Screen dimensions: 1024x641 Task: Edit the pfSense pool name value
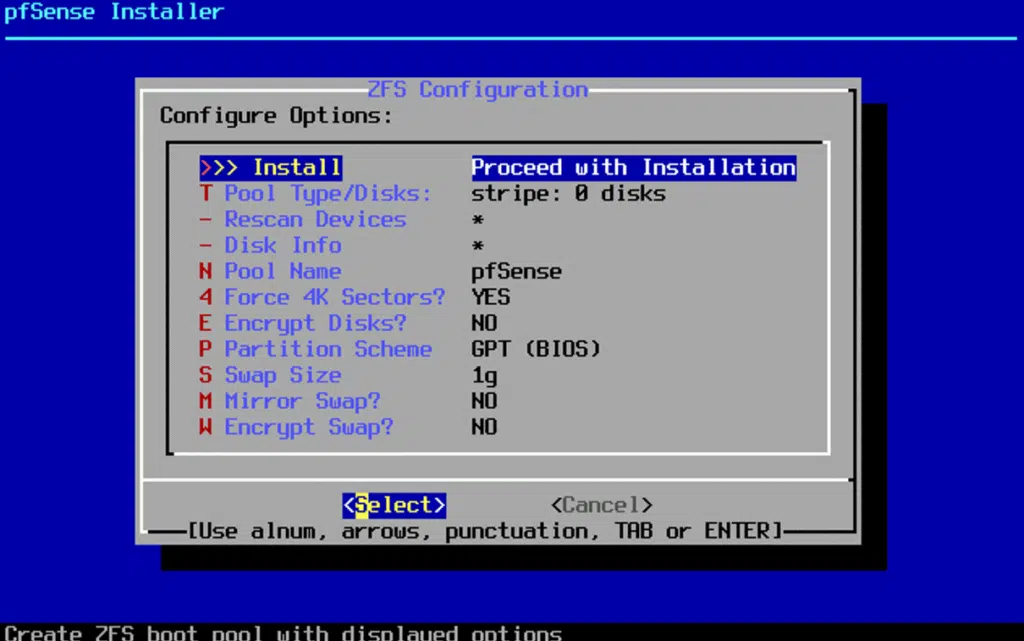click(516, 272)
